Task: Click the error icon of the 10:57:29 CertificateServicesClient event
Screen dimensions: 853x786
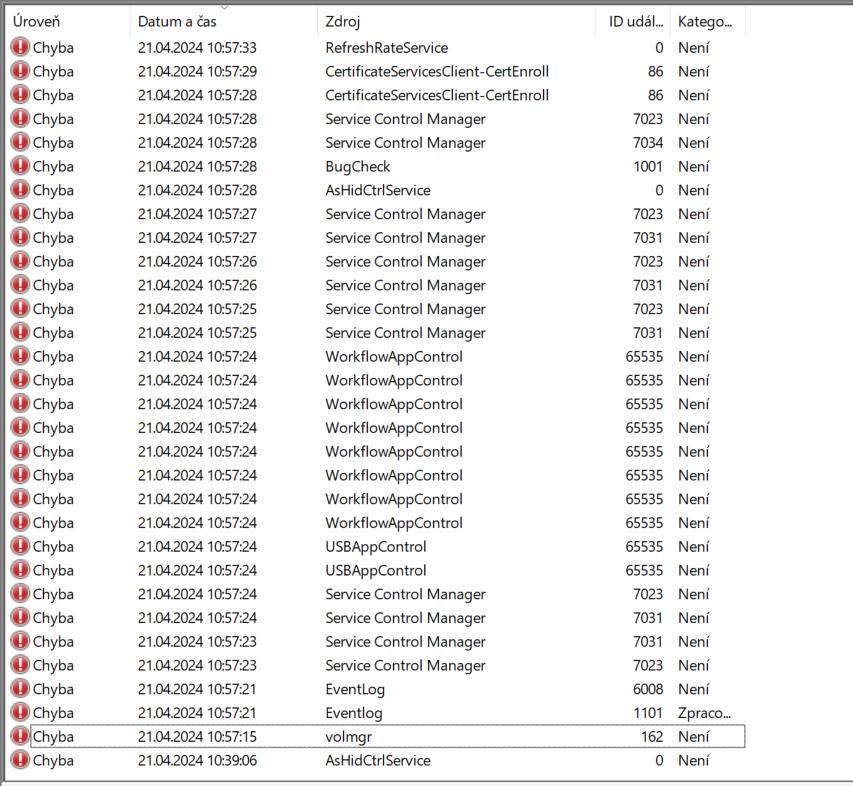Action: (20, 71)
